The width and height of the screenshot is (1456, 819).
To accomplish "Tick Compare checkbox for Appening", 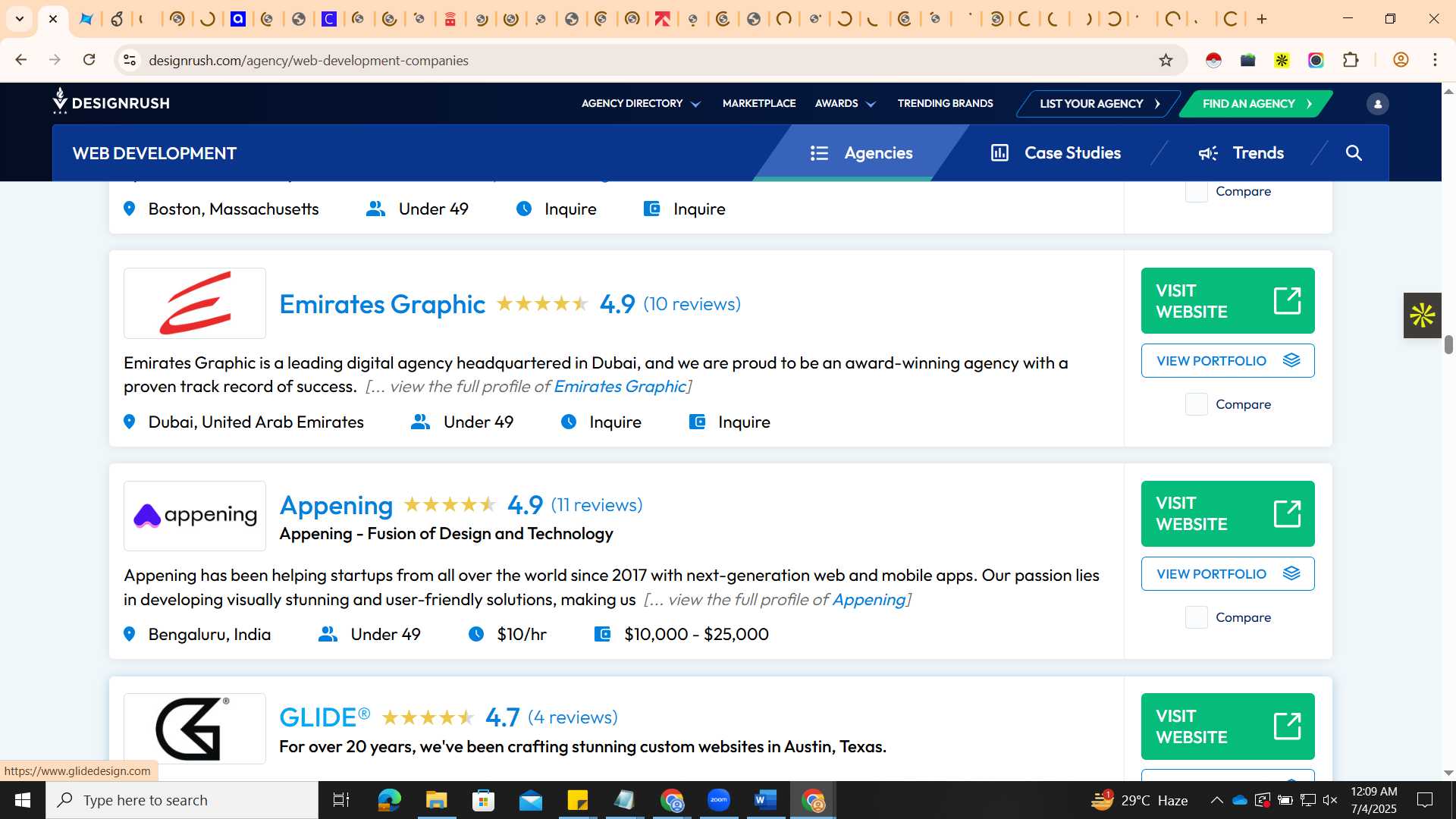I will 1197,617.
